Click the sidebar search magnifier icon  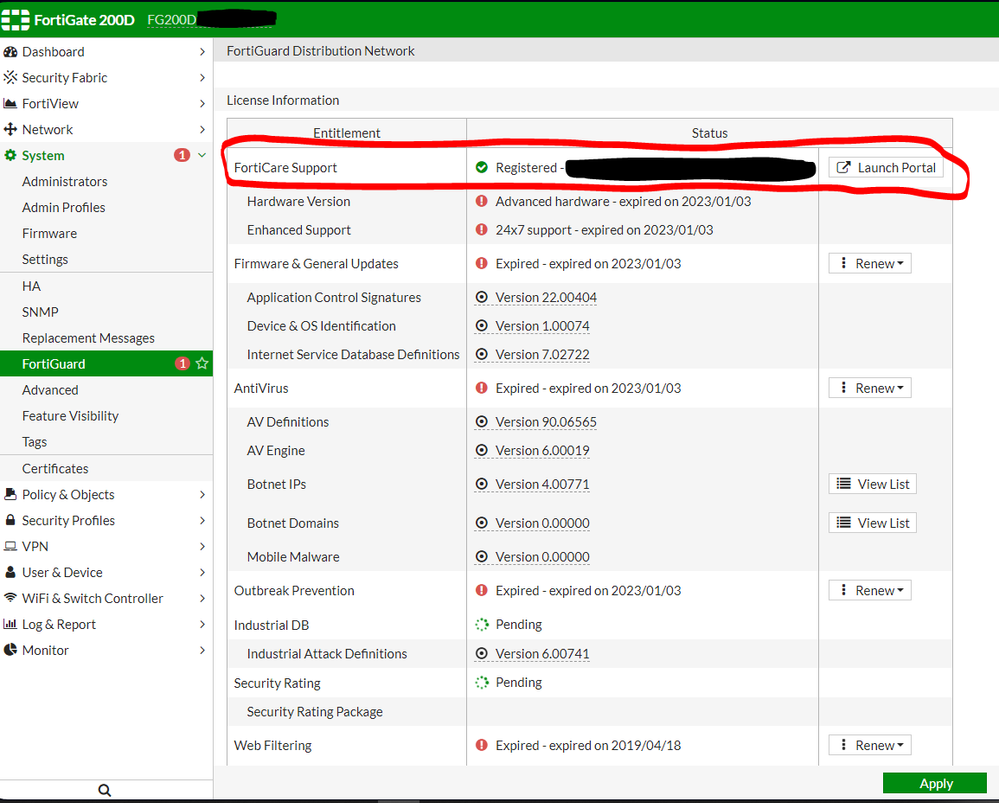(x=105, y=790)
